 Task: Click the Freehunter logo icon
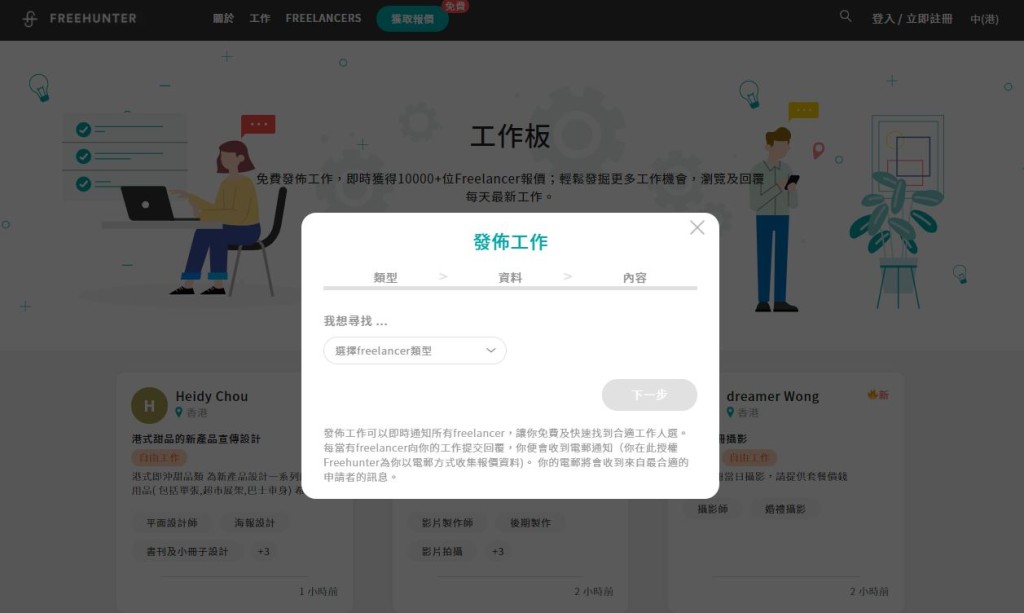pos(29,19)
